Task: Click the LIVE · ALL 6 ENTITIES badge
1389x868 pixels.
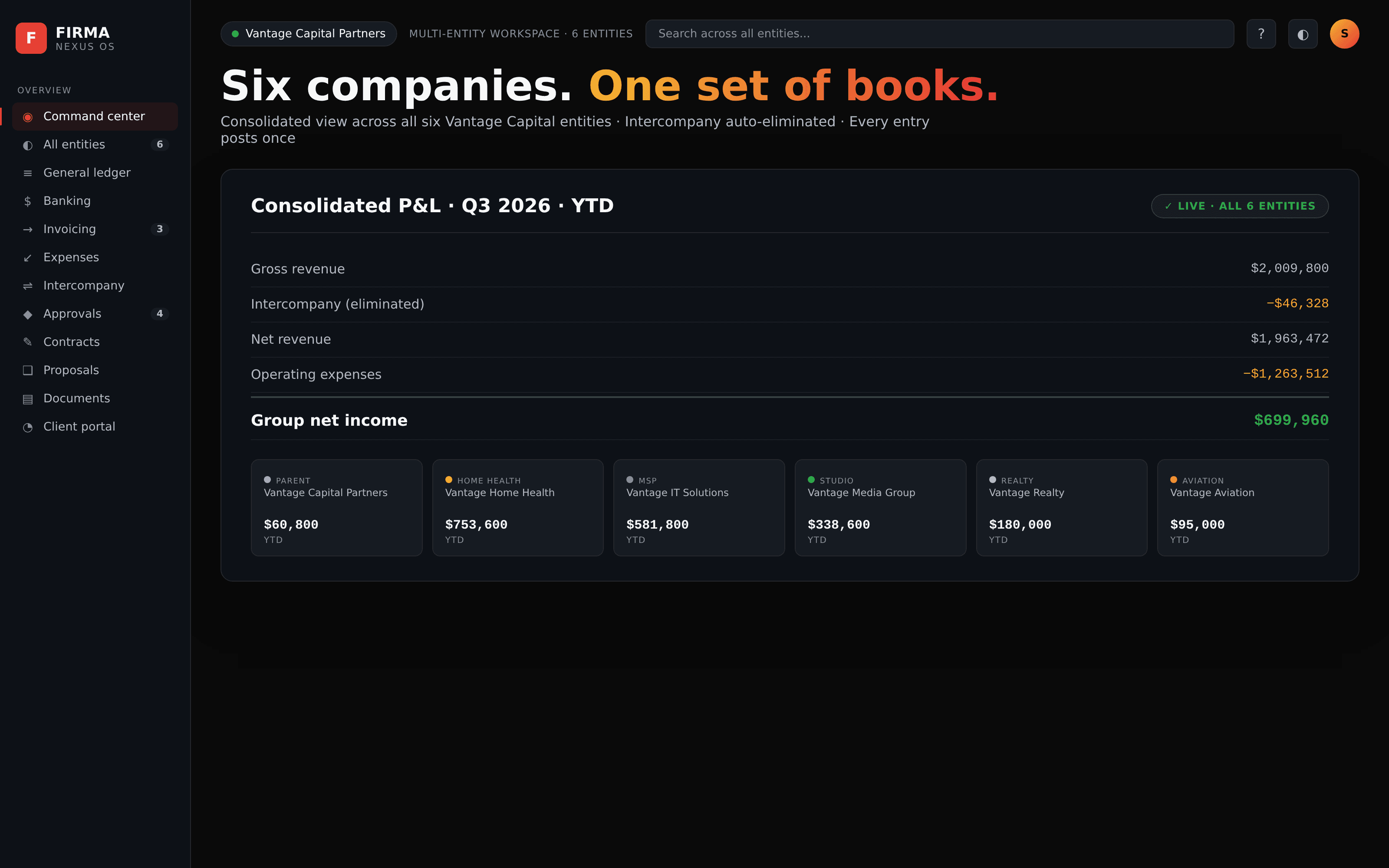Action: tap(1240, 206)
